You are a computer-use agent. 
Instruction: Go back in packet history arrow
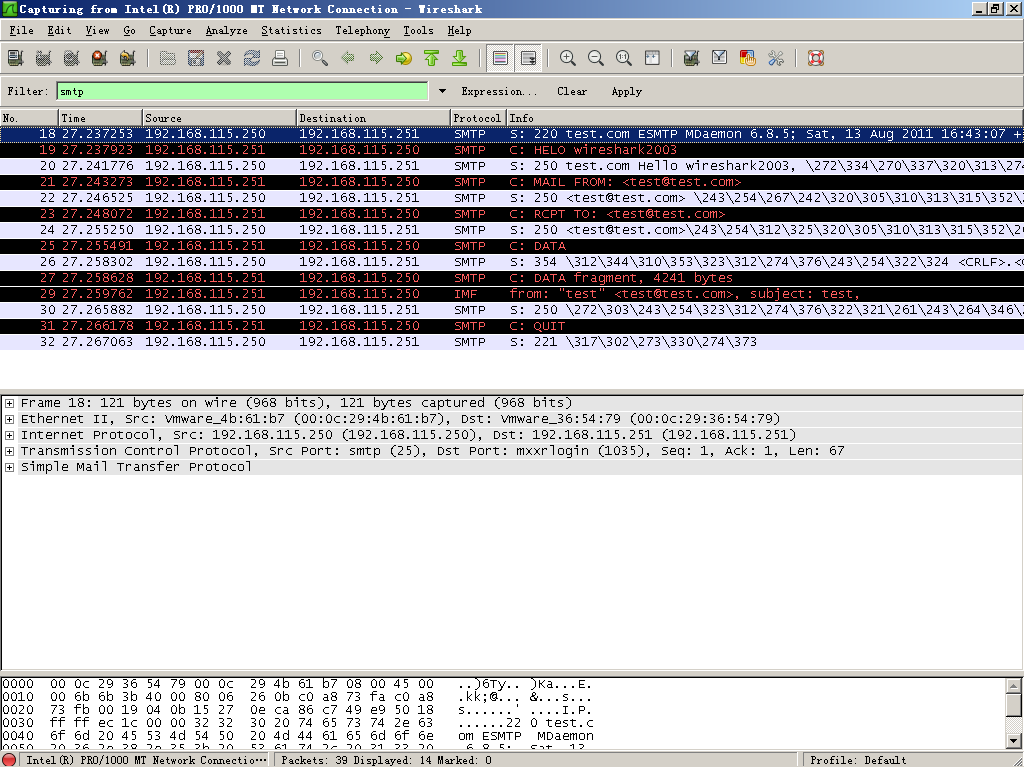pos(348,58)
